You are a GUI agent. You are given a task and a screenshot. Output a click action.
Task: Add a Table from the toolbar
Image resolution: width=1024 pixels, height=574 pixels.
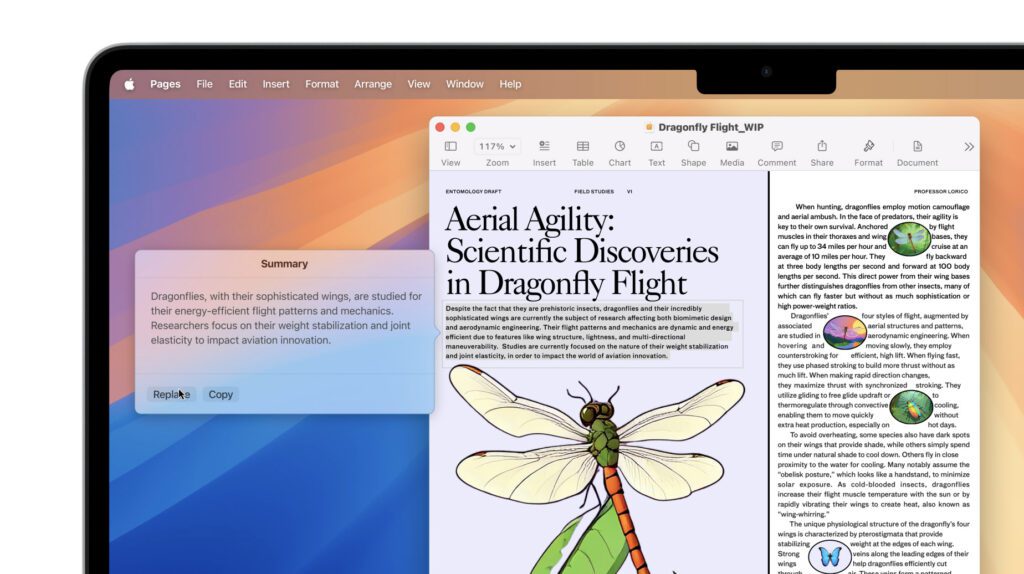click(583, 146)
